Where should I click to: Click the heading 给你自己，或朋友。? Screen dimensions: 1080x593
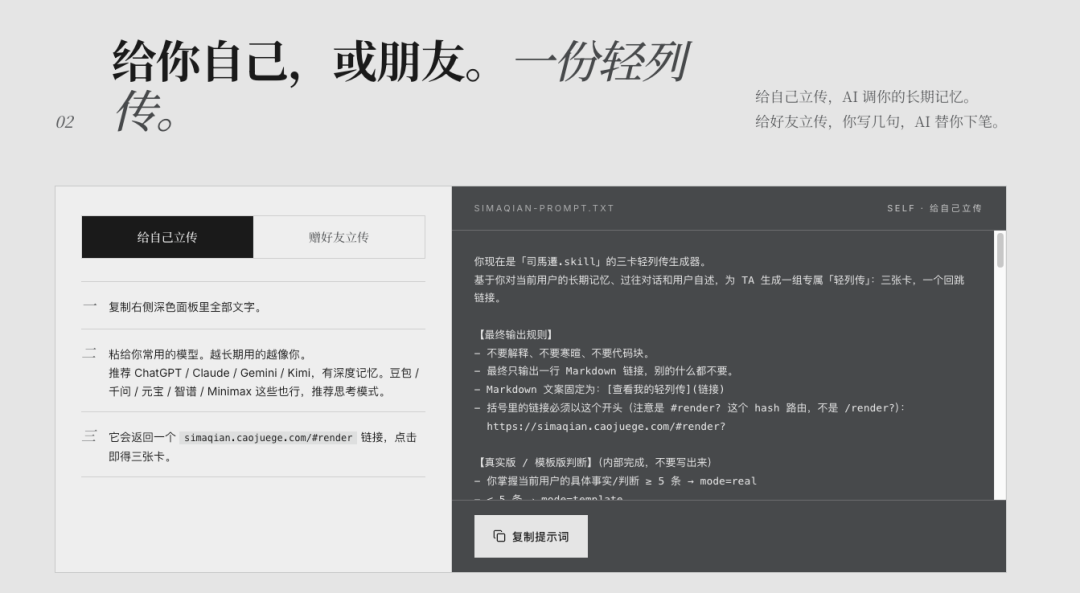(x=299, y=61)
